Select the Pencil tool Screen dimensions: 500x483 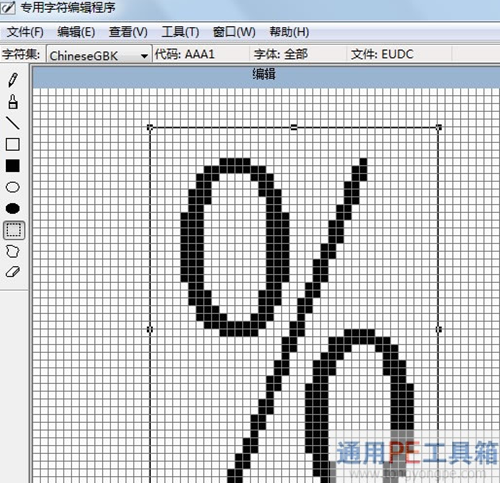pyautogui.click(x=13, y=80)
